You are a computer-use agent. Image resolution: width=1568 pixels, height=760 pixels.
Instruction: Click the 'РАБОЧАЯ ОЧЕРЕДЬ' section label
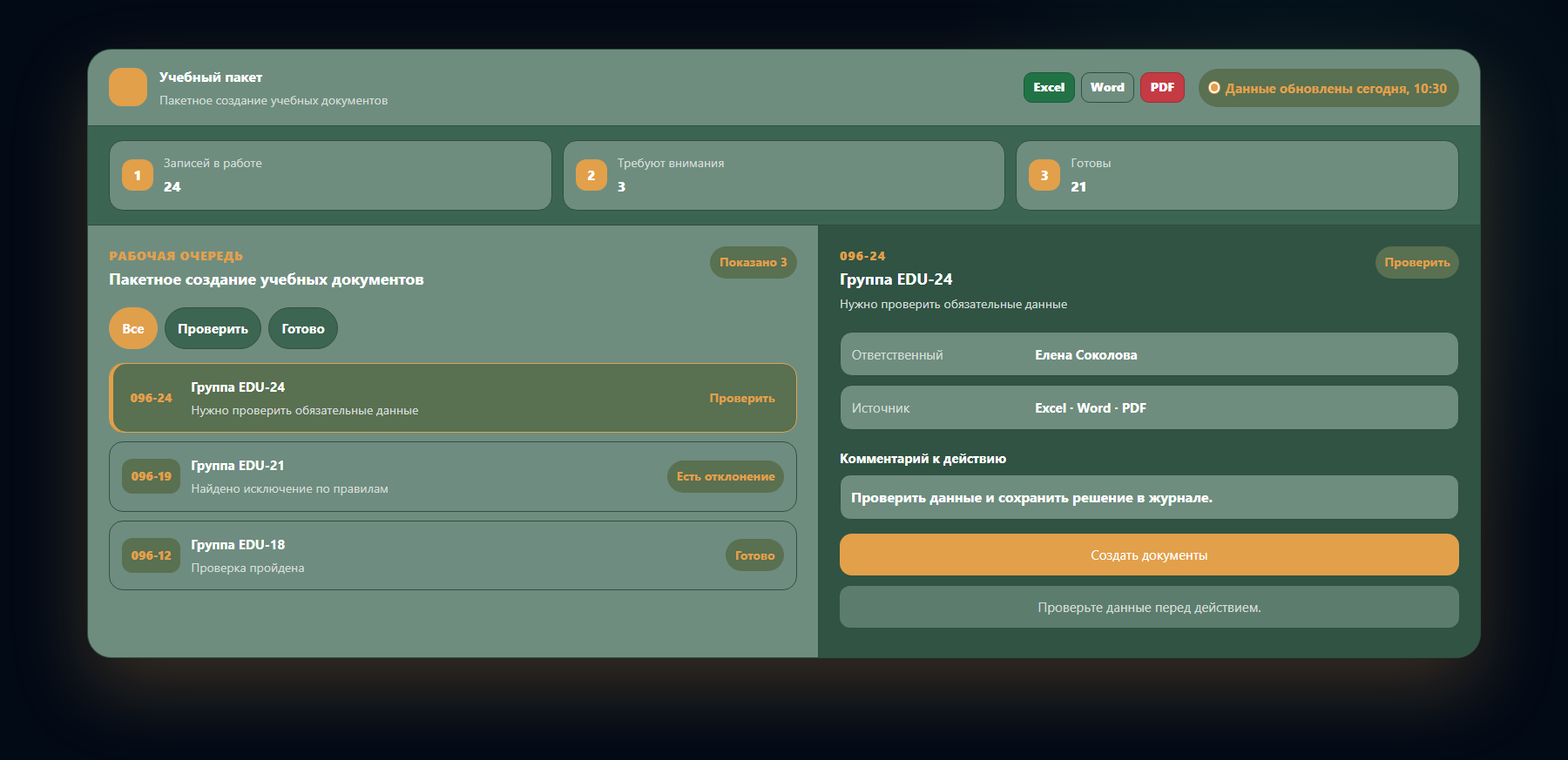(x=176, y=256)
